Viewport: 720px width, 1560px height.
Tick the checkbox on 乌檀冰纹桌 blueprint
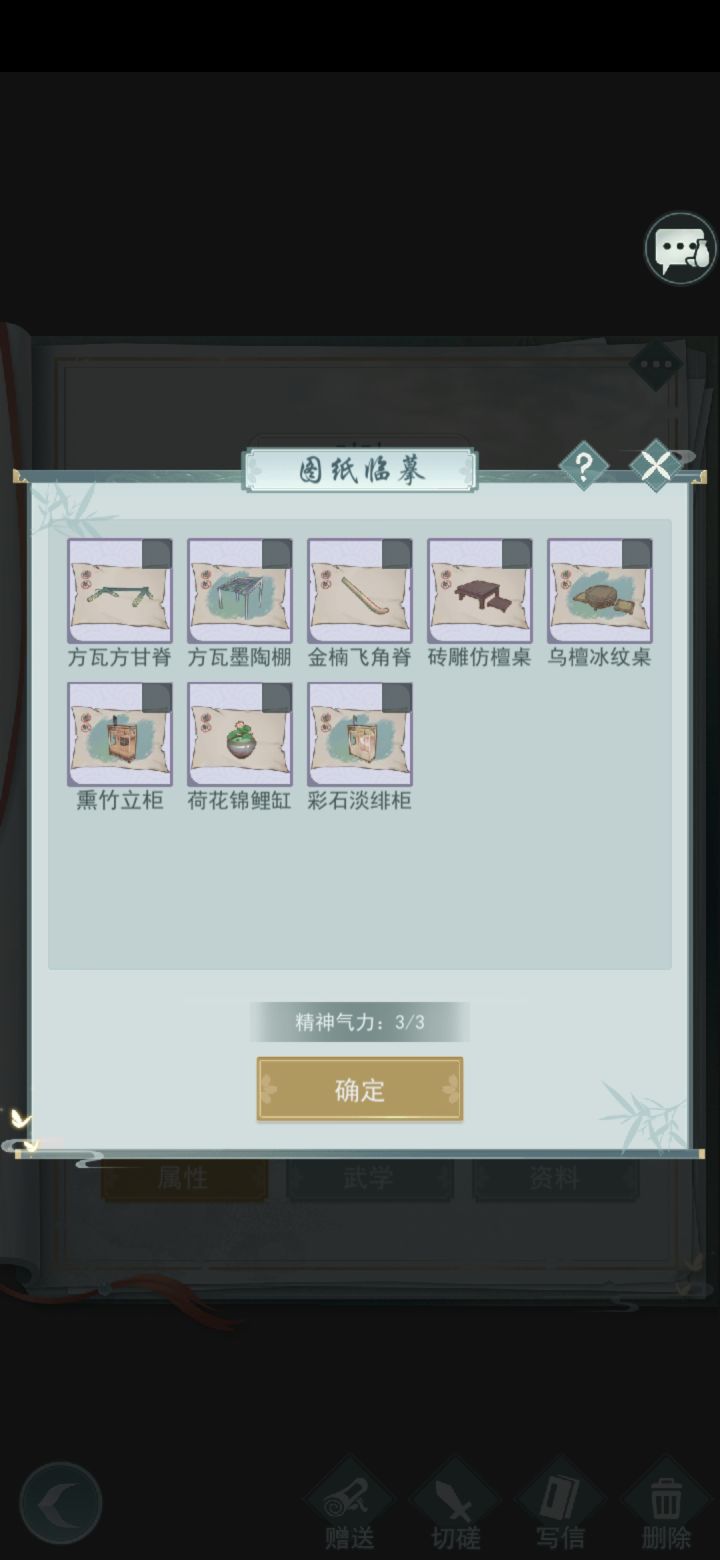(x=637, y=554)
